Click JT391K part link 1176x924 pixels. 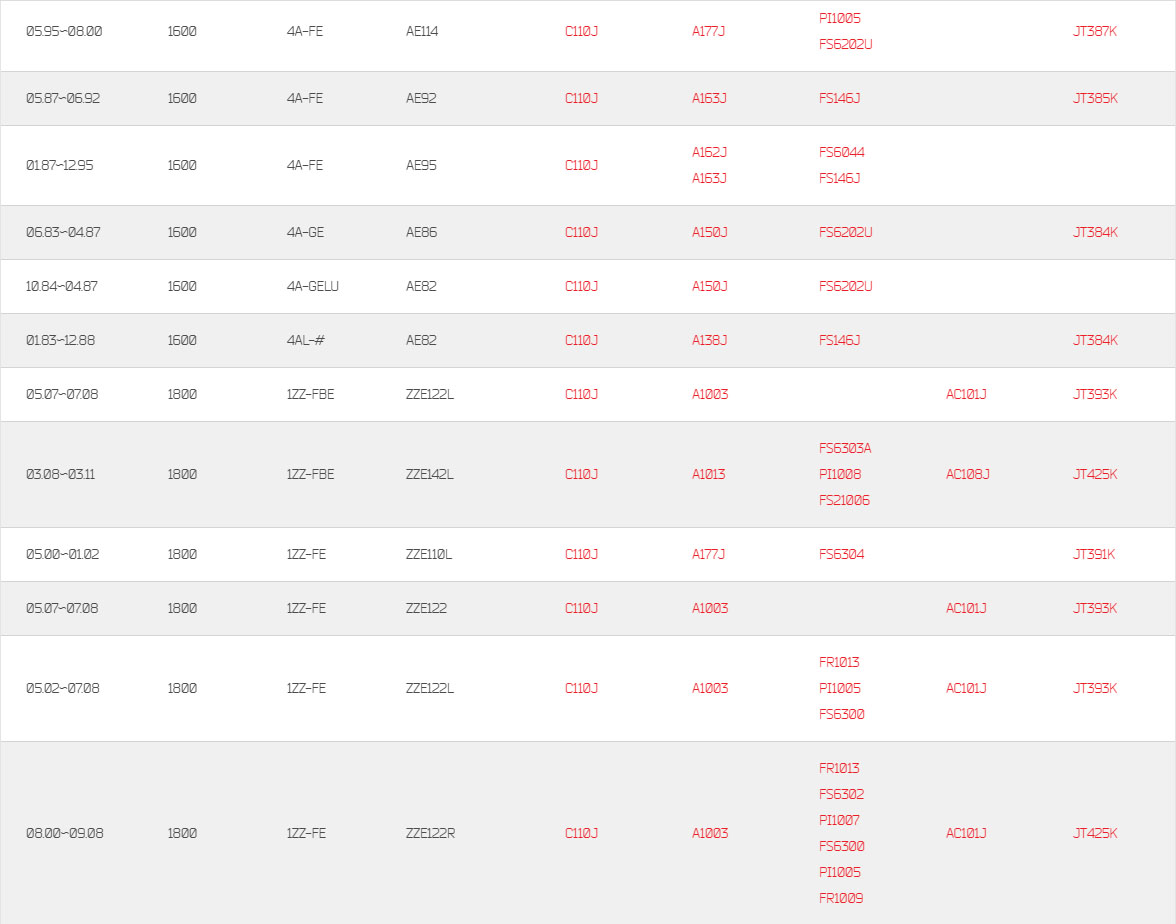click(1094, 554)
